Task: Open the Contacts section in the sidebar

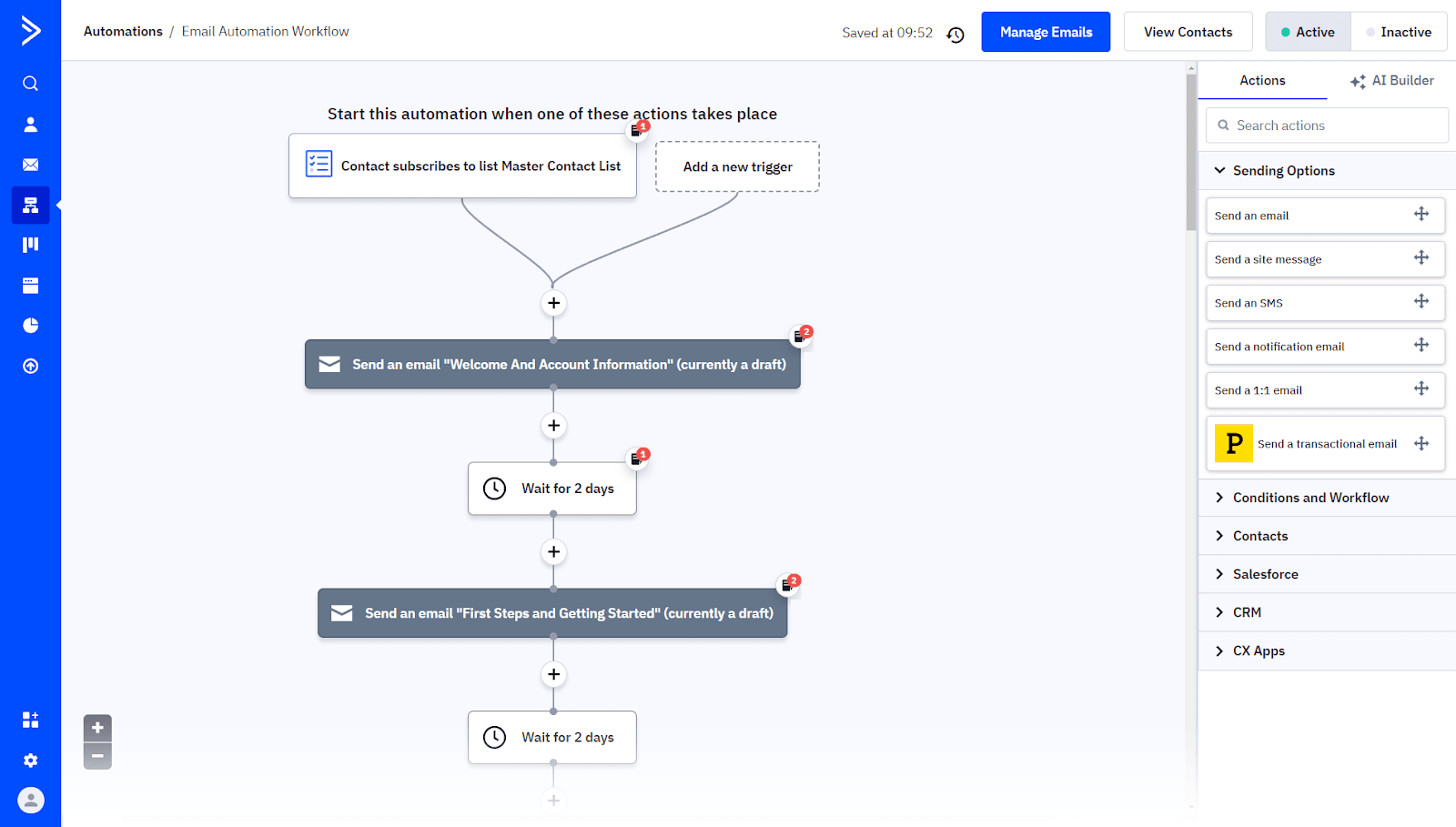Action: 30,124
